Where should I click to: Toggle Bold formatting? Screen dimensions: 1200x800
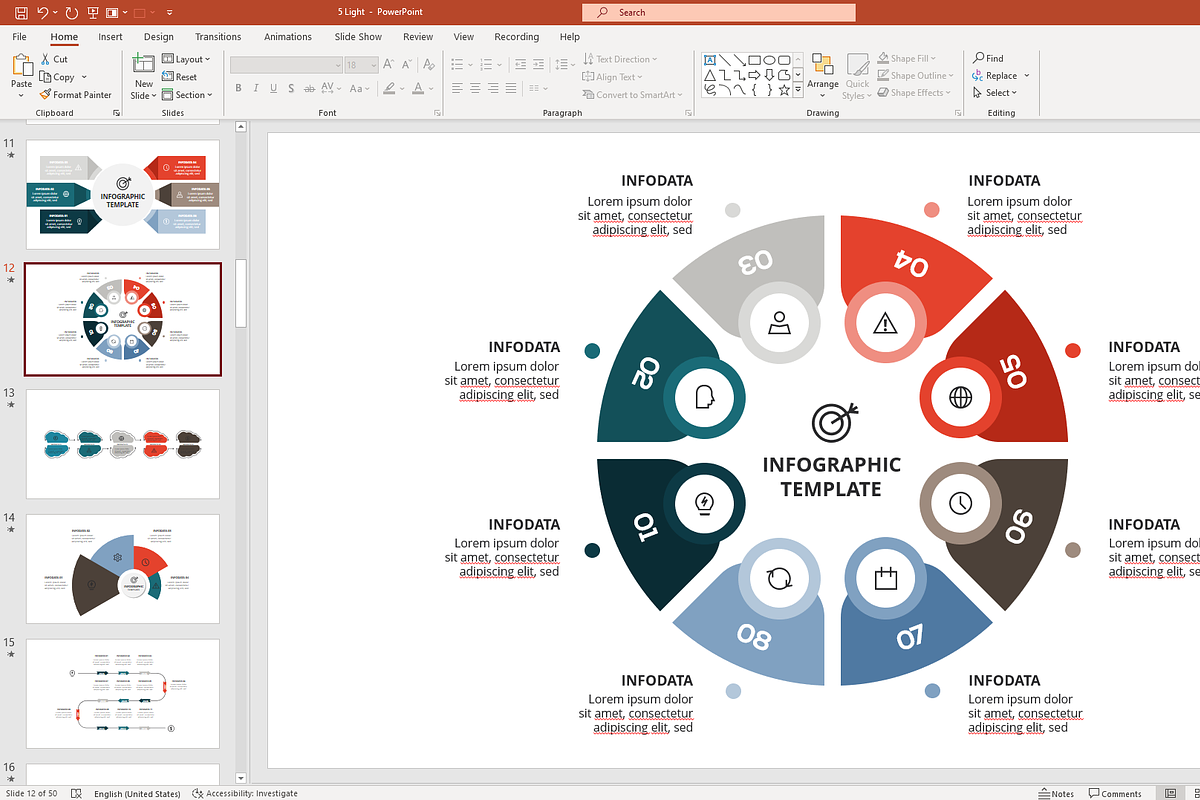click(x=239, y=88)
